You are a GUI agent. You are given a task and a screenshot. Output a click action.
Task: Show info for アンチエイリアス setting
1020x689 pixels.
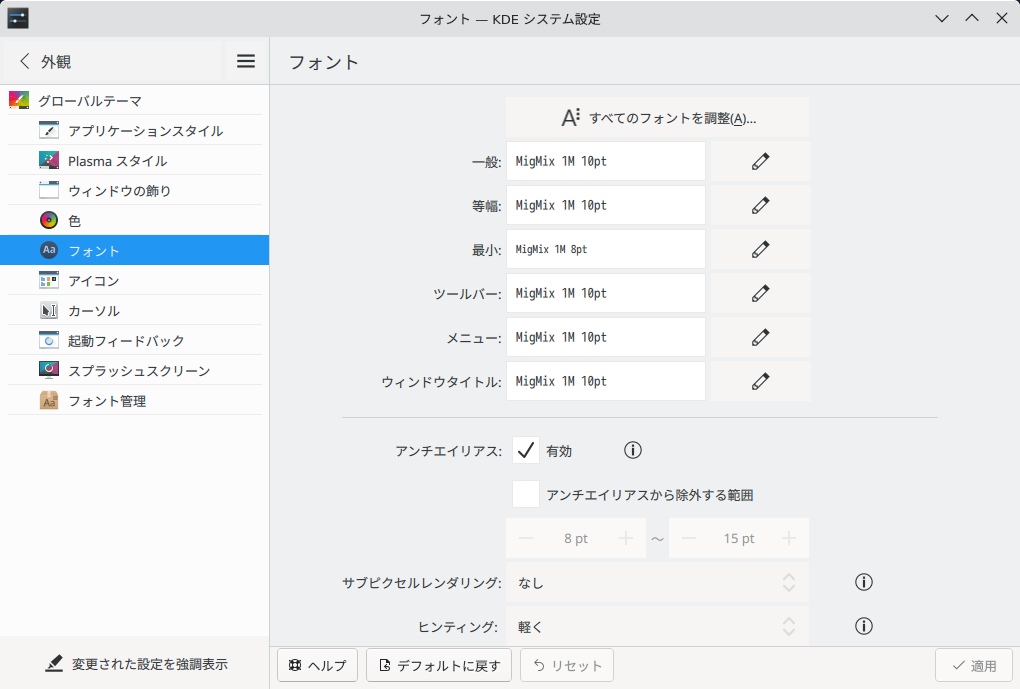click(x=632, y=450)
